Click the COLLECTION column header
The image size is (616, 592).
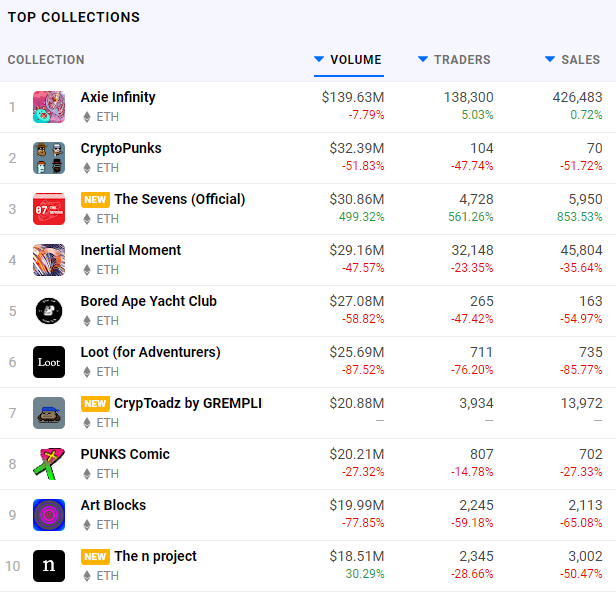pyautogui.click(x=46, y=60)
